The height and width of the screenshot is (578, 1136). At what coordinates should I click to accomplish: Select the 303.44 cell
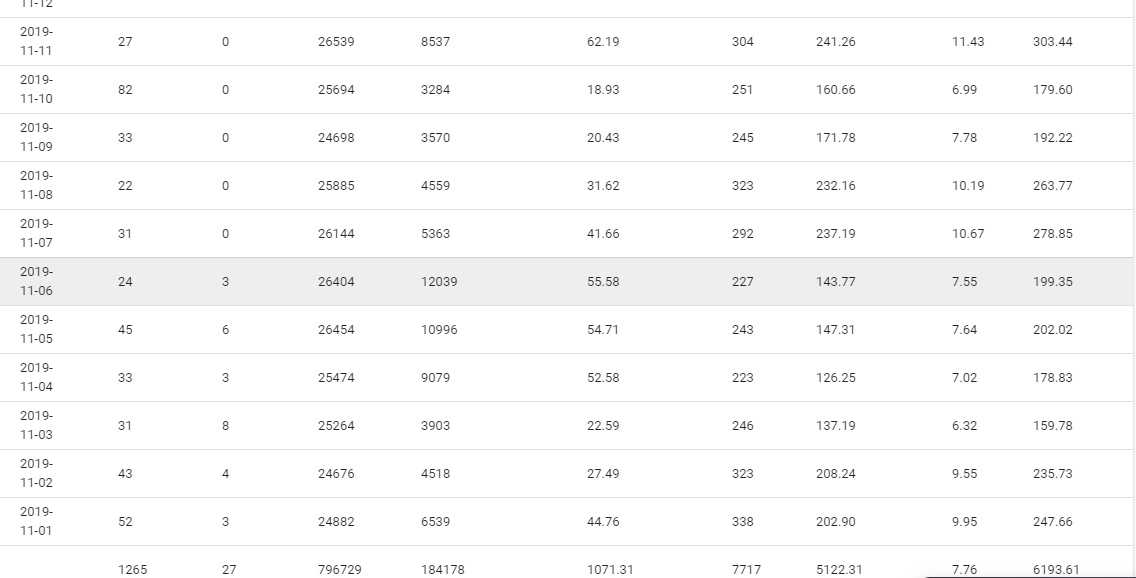1052,42
